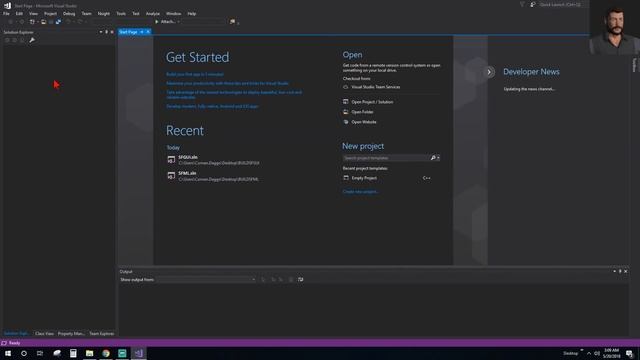Open the Edit menu
This screenshot has height=360, width=640.
tap(19, 13)
